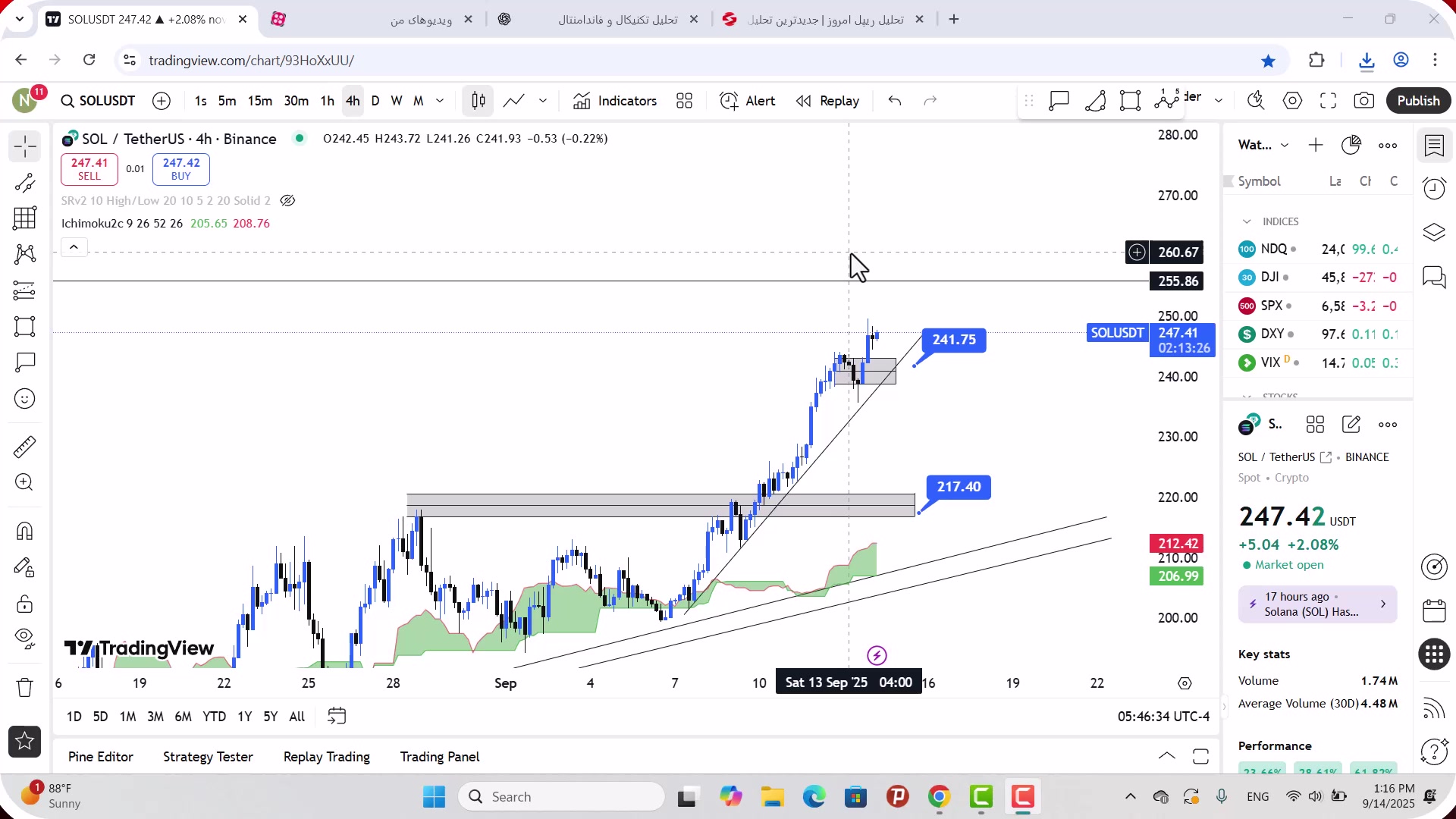Select the NDQ watchlist row

pos(1318,249)
